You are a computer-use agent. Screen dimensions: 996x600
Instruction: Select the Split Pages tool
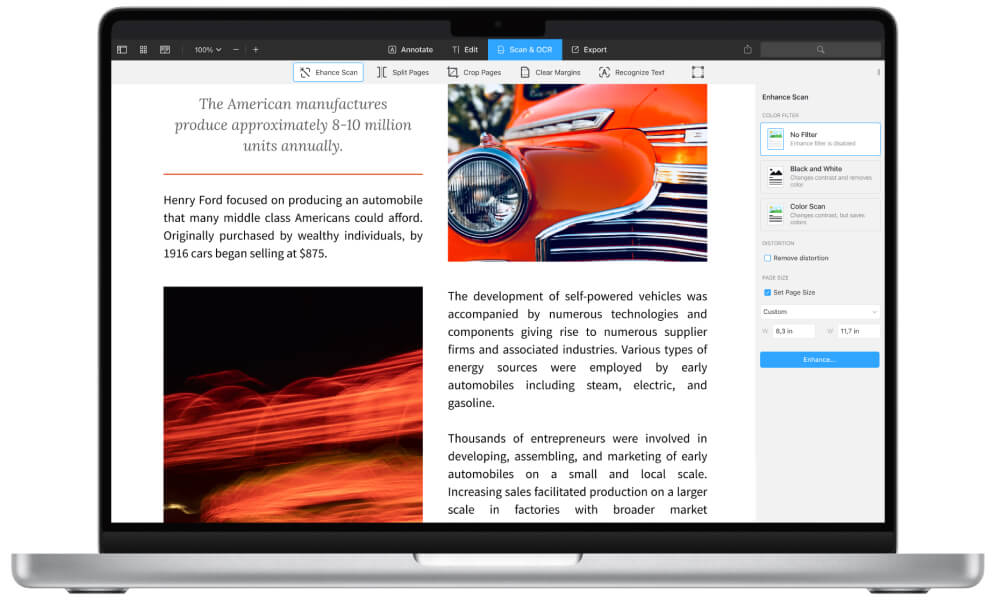click(x=403, y=73)
